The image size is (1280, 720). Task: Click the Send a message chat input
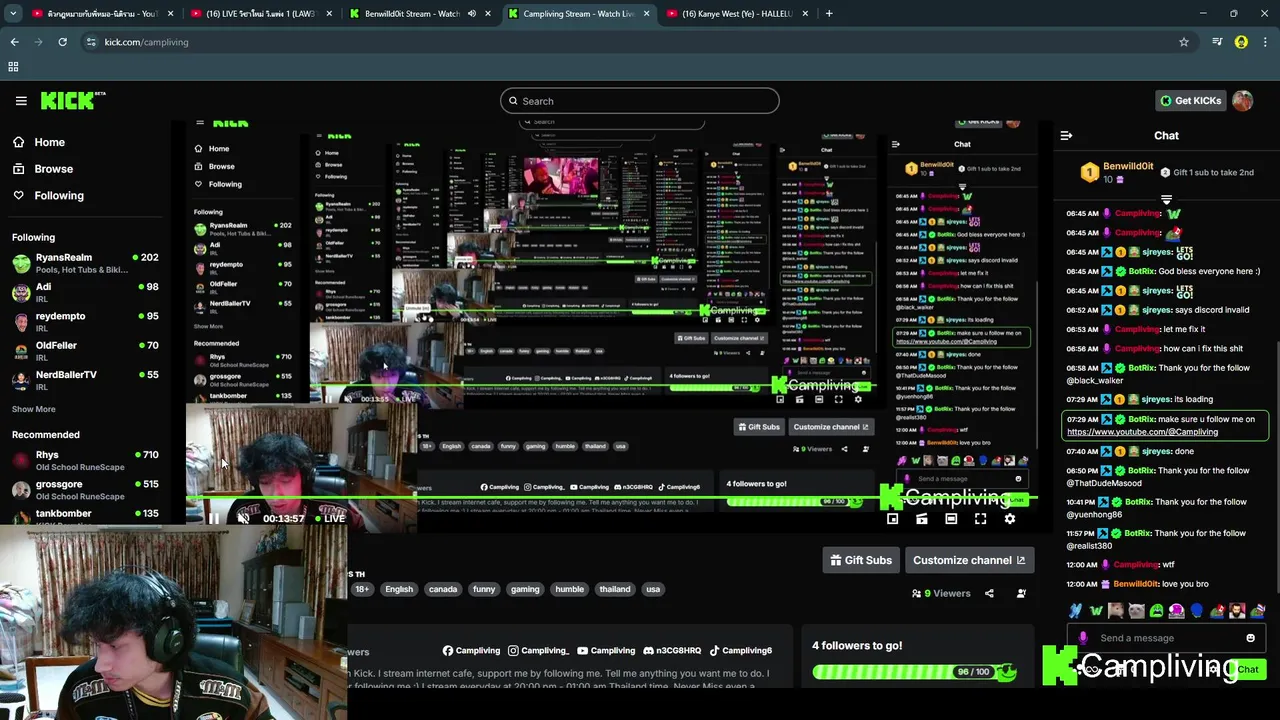click(1165, 638)
